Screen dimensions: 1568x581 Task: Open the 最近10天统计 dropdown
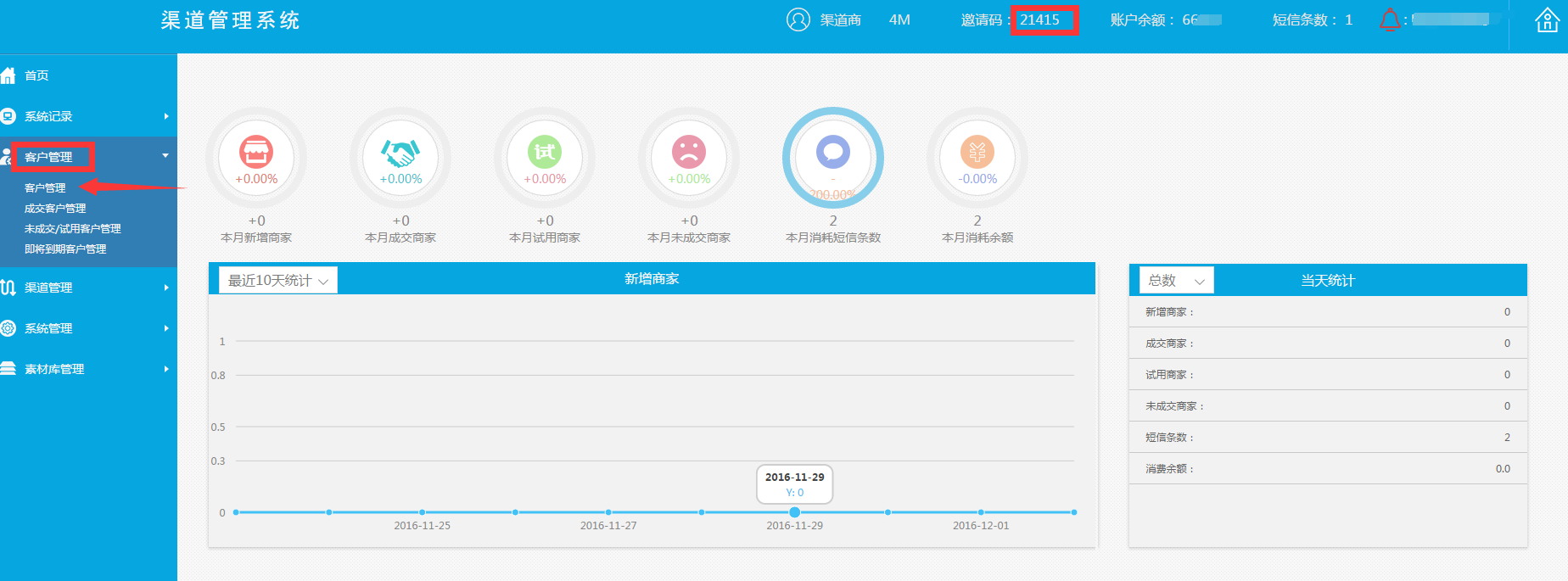coord(277,281)
